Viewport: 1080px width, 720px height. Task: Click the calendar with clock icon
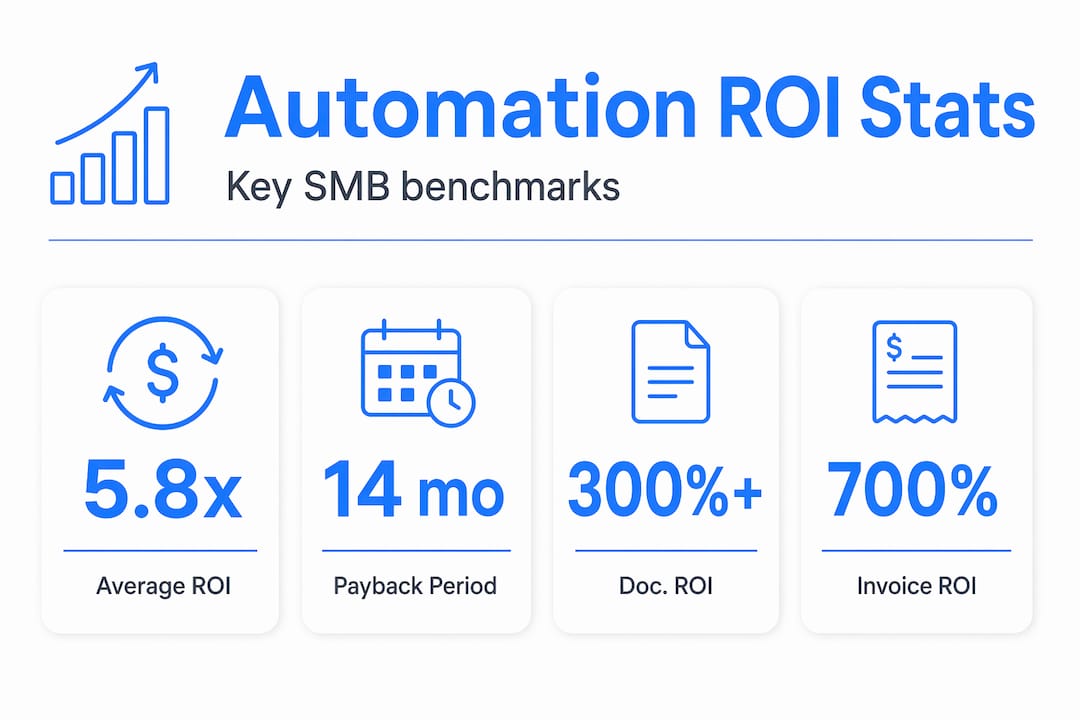[x=418, y=373]
